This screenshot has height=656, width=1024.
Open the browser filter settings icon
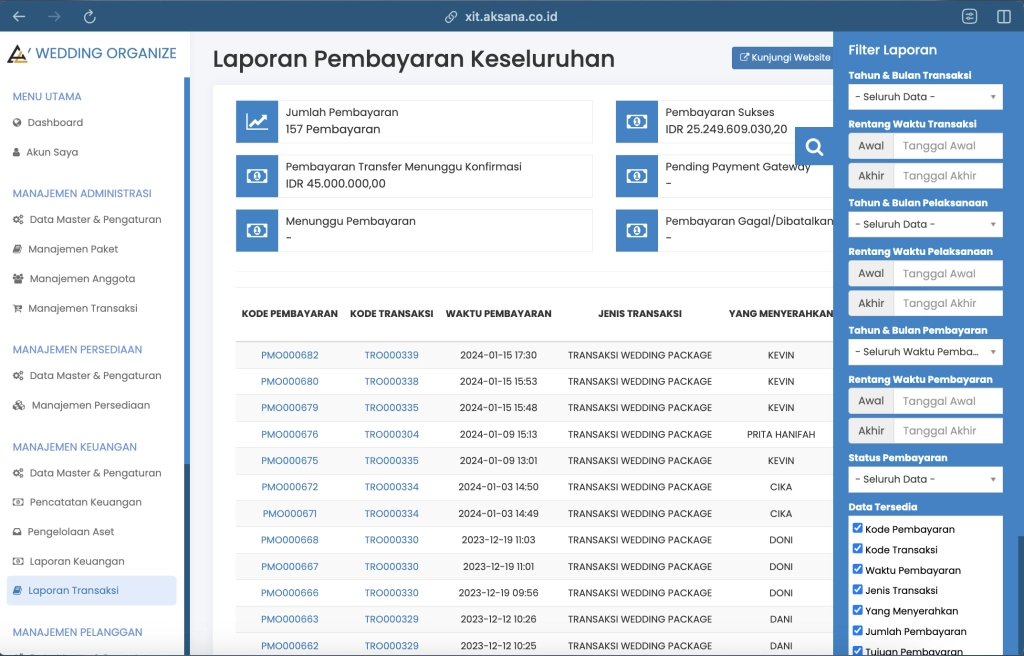[x=968, y=16]
